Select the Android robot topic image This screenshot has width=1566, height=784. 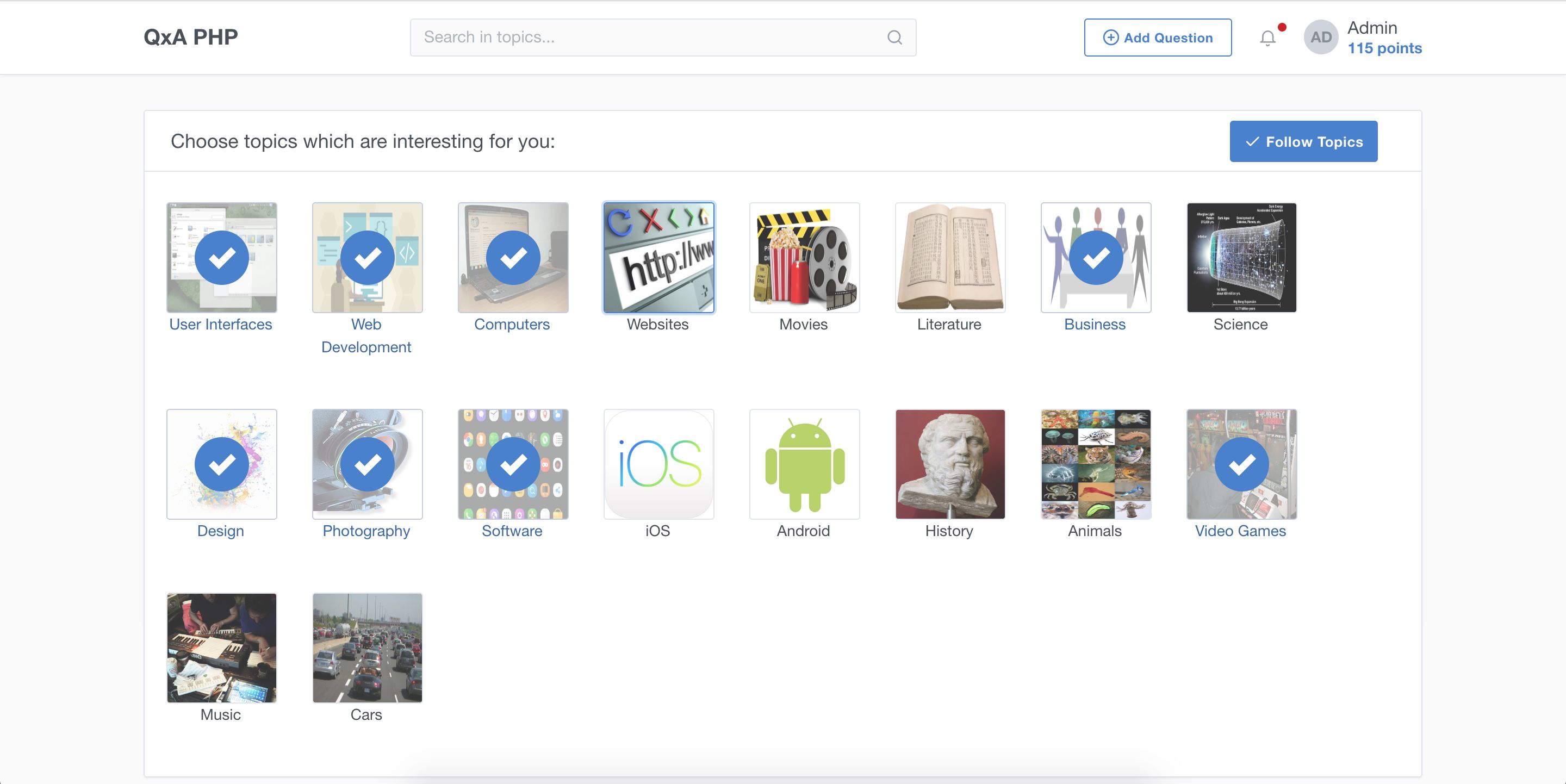(804, 464)
